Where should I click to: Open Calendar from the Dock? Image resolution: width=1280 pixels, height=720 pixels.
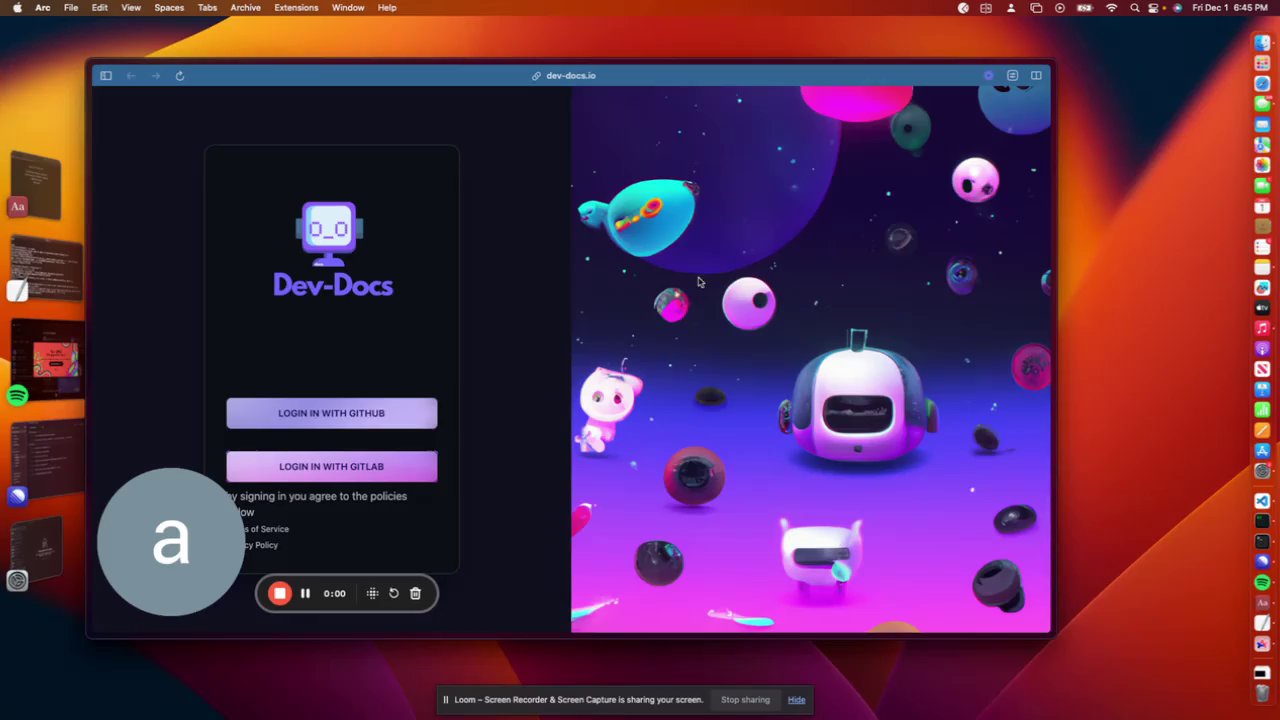1262,206
